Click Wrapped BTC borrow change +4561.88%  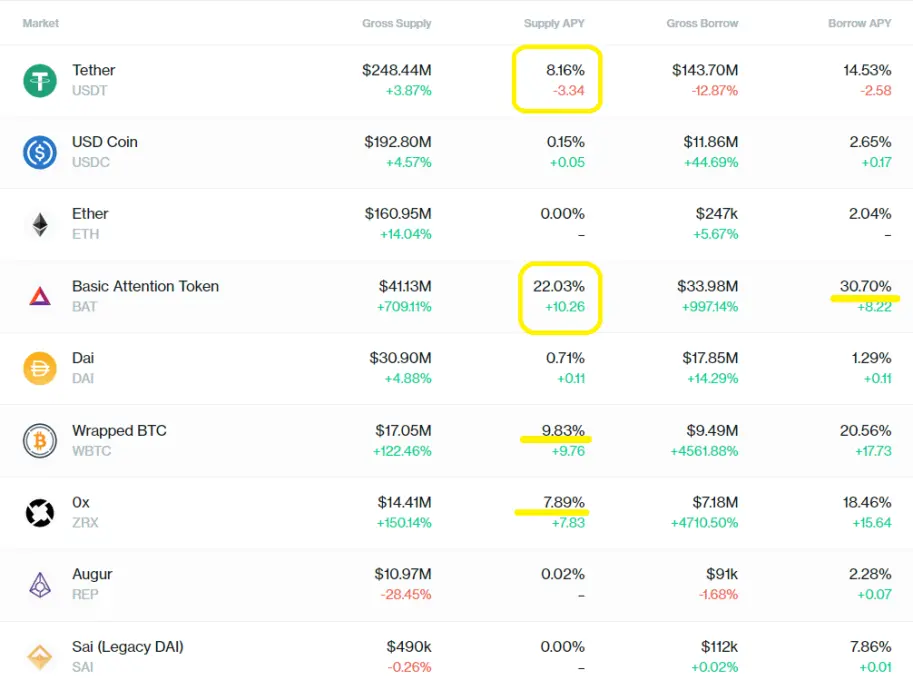tap(704, 451)
